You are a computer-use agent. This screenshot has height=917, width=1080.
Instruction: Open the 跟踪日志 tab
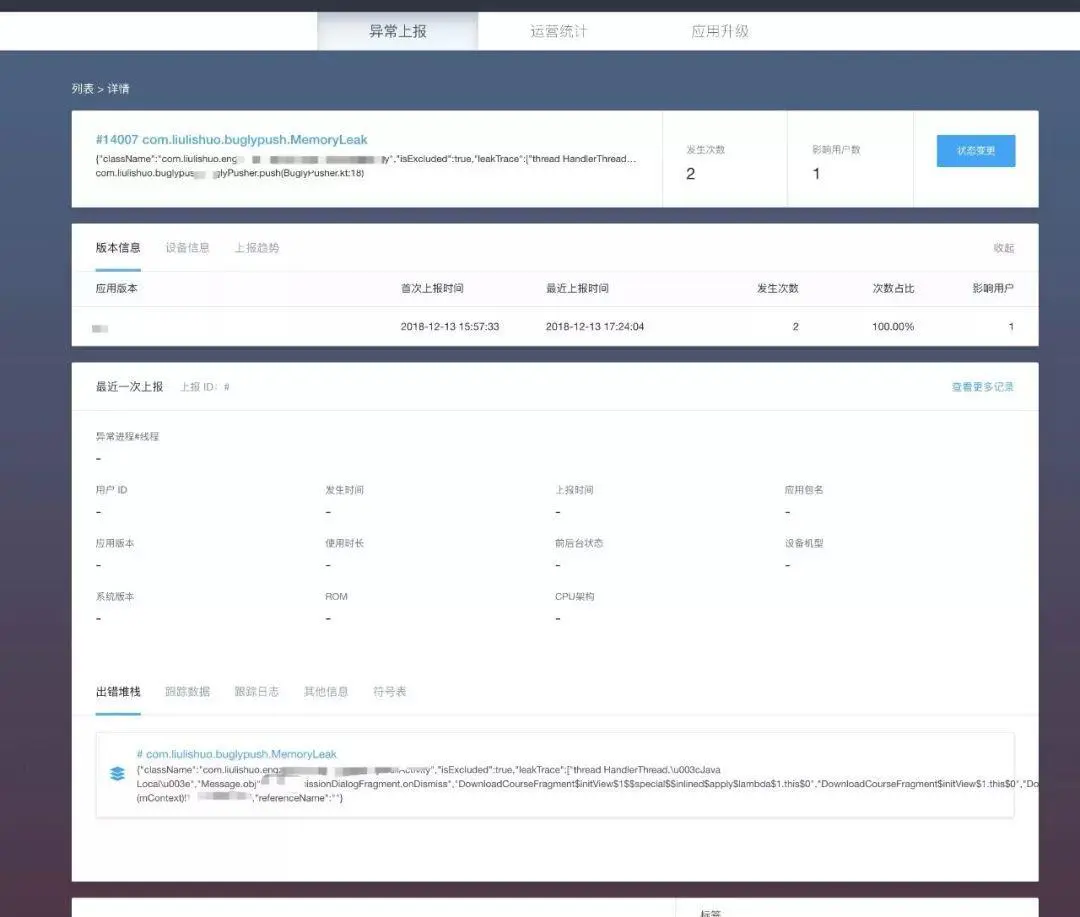click(x=257, y=691)
